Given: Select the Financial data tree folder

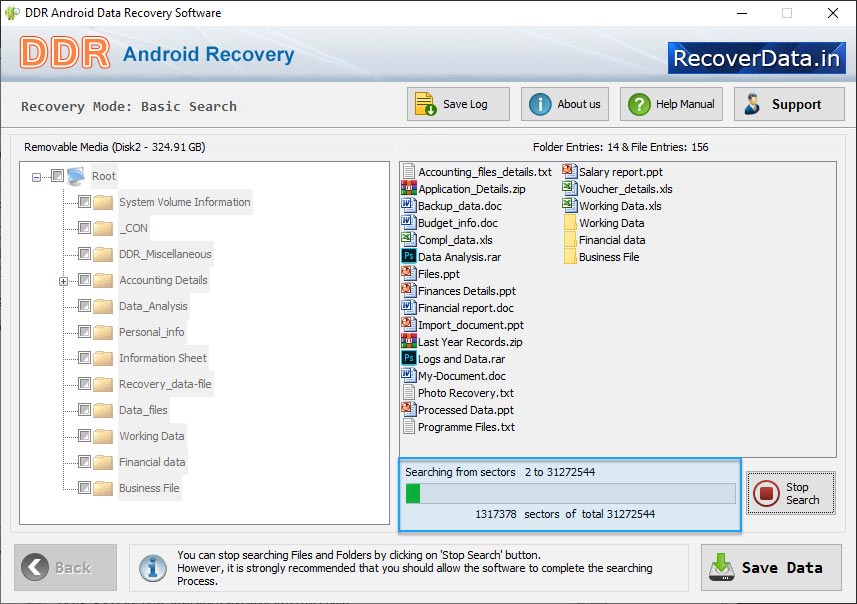Looking at the screenshot, I should tap(152, 462).
